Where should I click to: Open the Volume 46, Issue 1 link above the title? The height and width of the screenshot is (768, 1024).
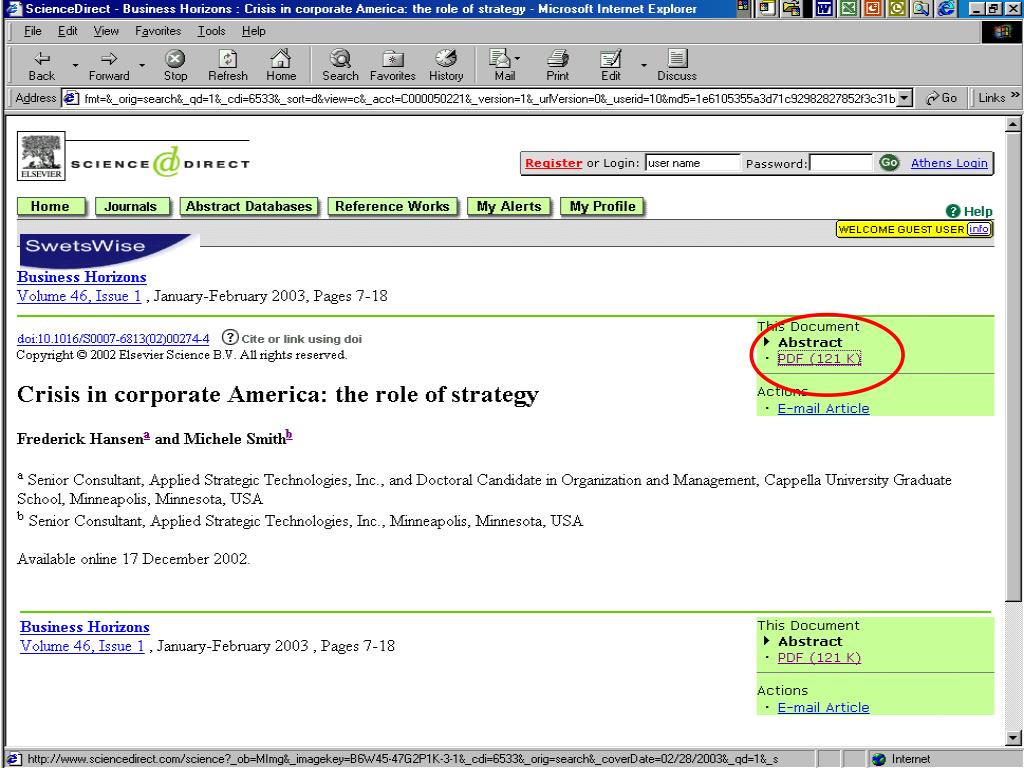click(x=79, y=296)
